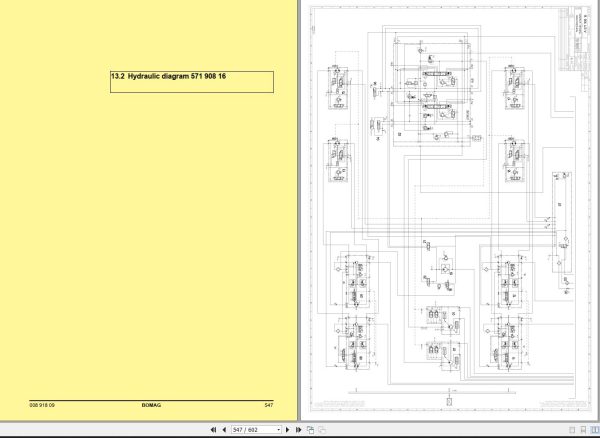
Task: Click the BOMAG footer text
Action: click(151, 405)
